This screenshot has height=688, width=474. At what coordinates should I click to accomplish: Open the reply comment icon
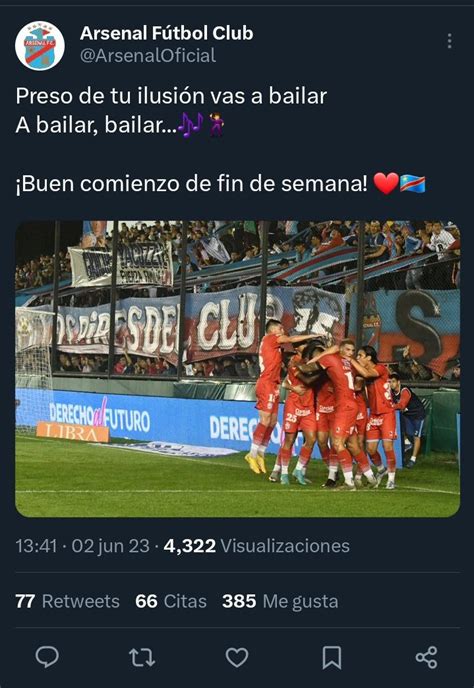pos(47,657)
